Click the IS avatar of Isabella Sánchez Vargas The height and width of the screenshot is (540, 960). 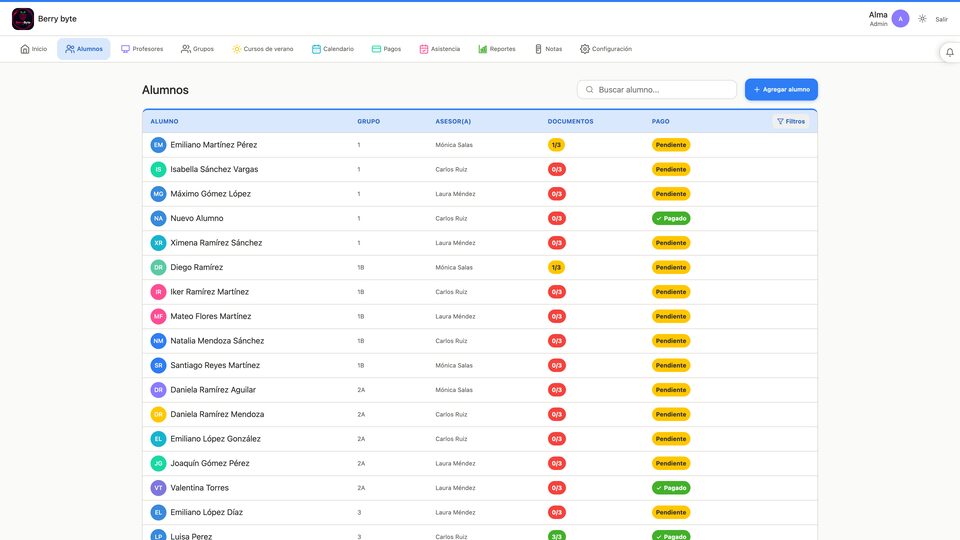[159, 170]
